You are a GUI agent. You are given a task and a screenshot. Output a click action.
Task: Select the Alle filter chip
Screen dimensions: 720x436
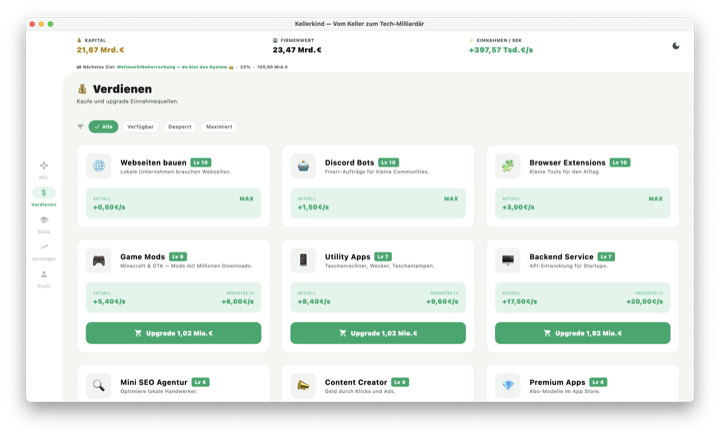pos(103,127)
